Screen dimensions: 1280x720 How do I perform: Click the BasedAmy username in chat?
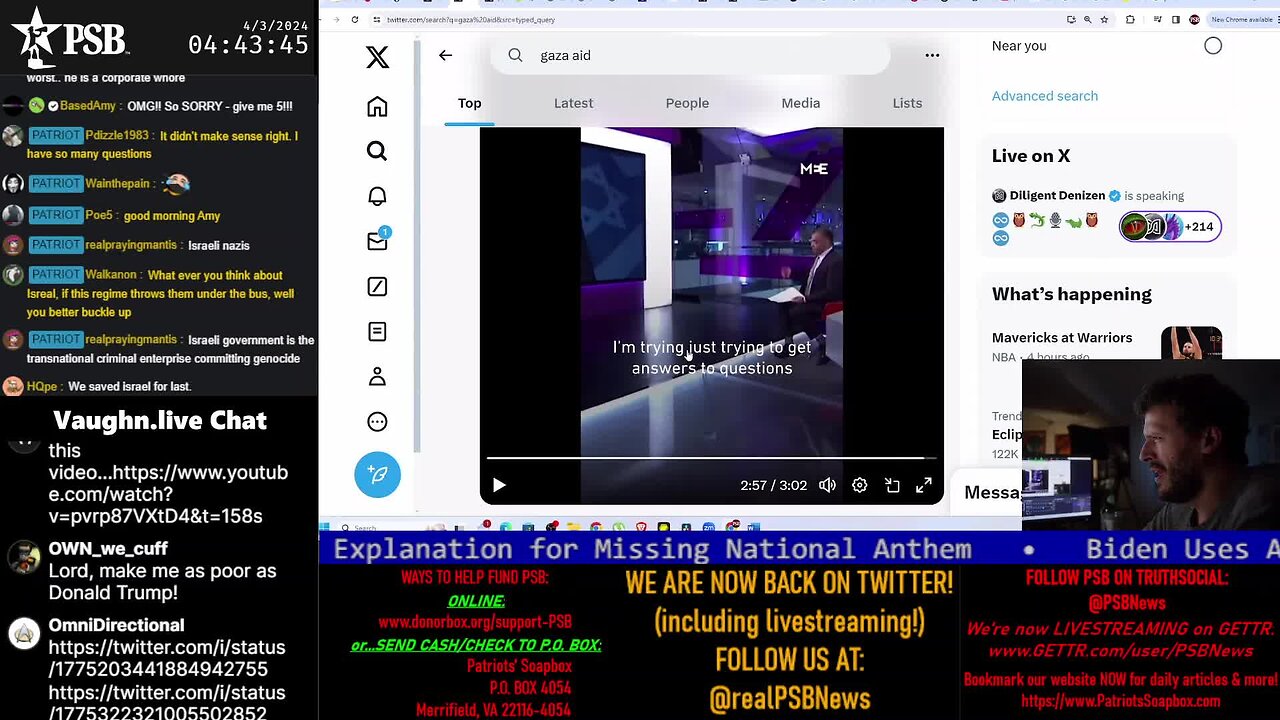[88, 106]
